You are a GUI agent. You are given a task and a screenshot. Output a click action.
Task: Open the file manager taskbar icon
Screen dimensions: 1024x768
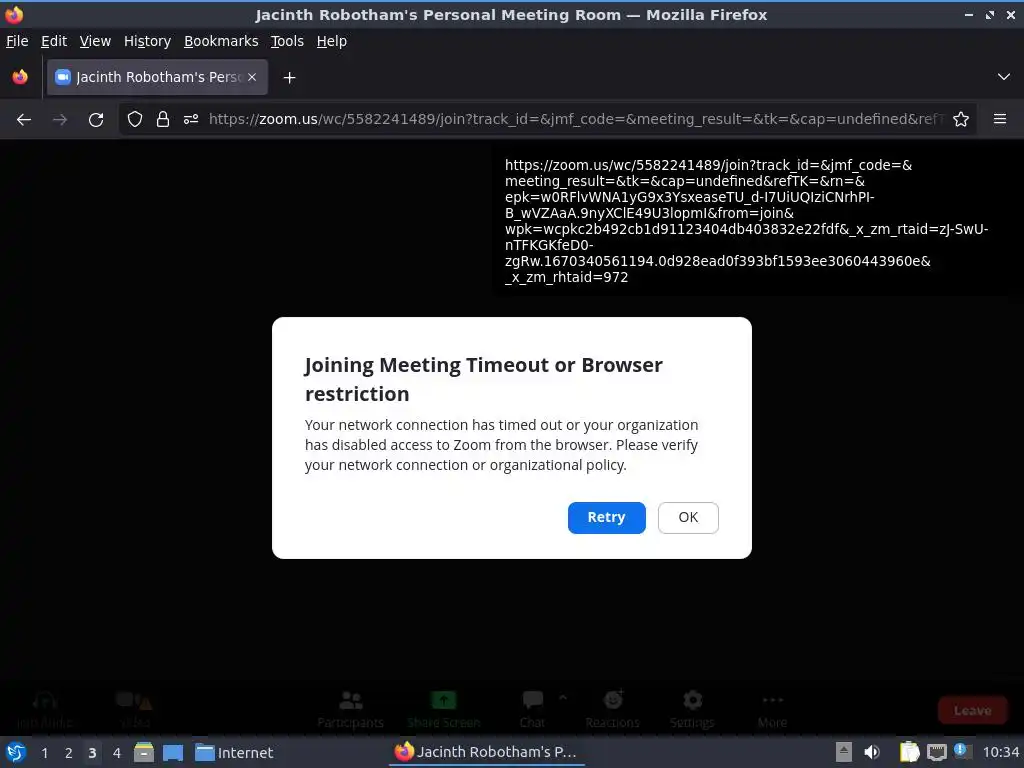pyautogui.click(x=144, y=752)
